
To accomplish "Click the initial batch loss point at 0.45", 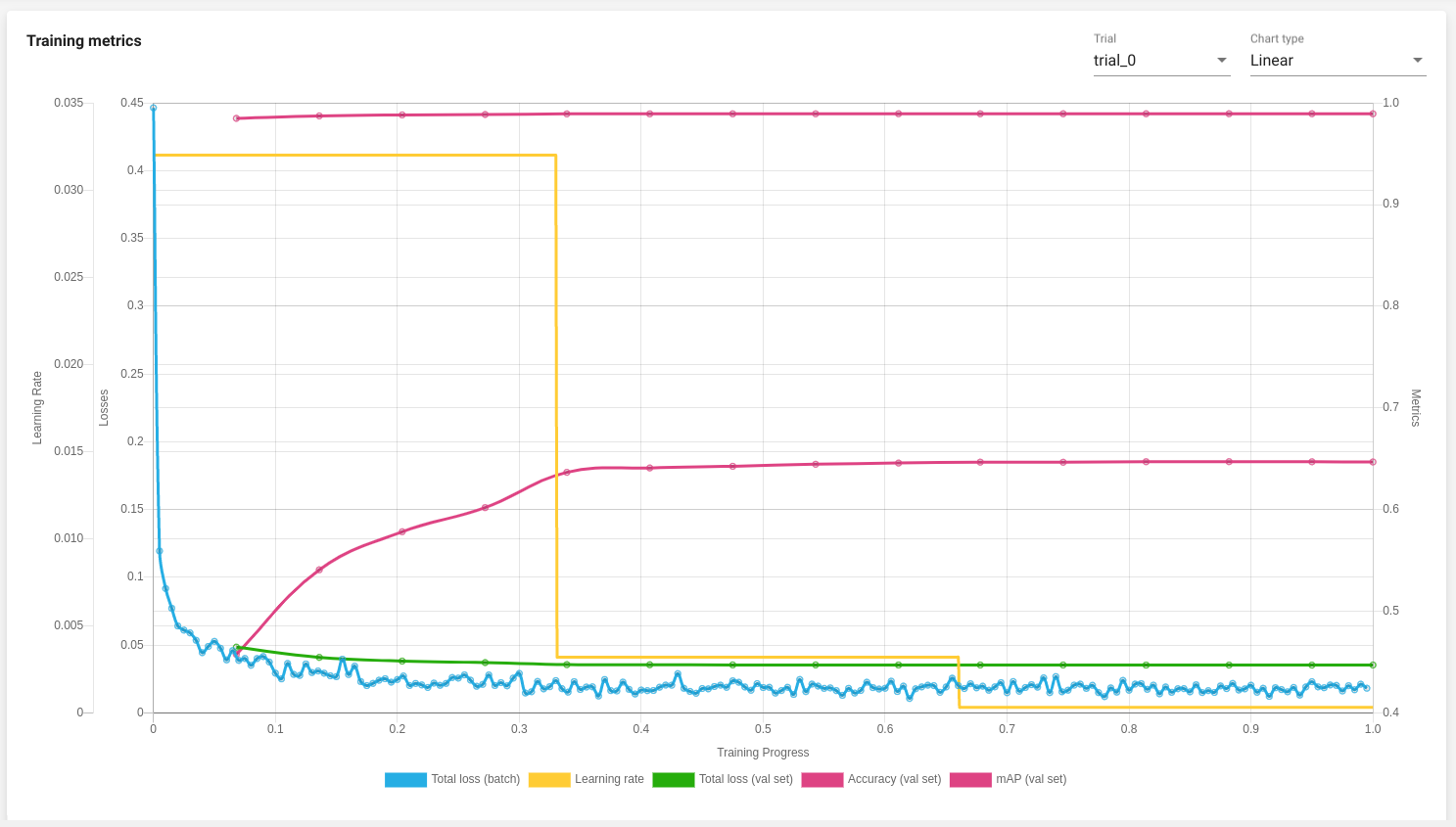I will [153, 108].
